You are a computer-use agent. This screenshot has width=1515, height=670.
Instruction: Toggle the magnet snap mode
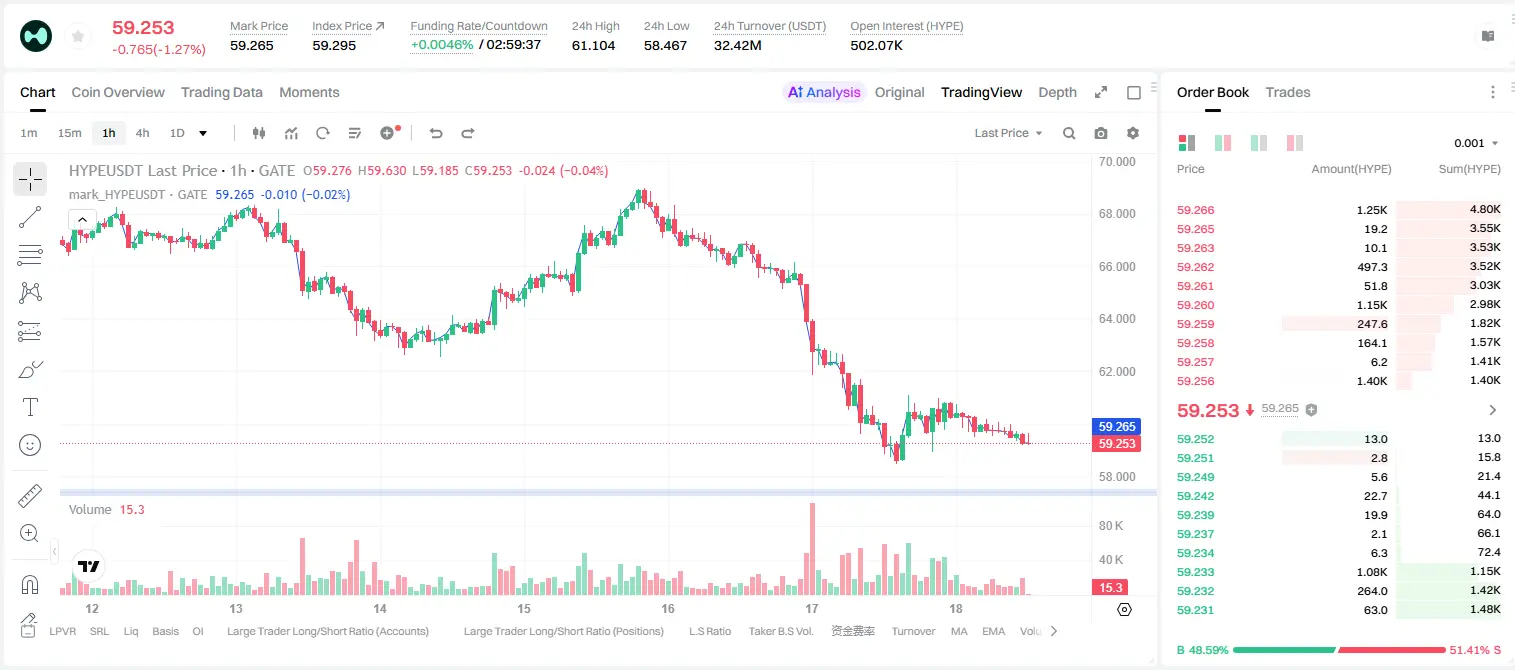(x=30, y=585)
